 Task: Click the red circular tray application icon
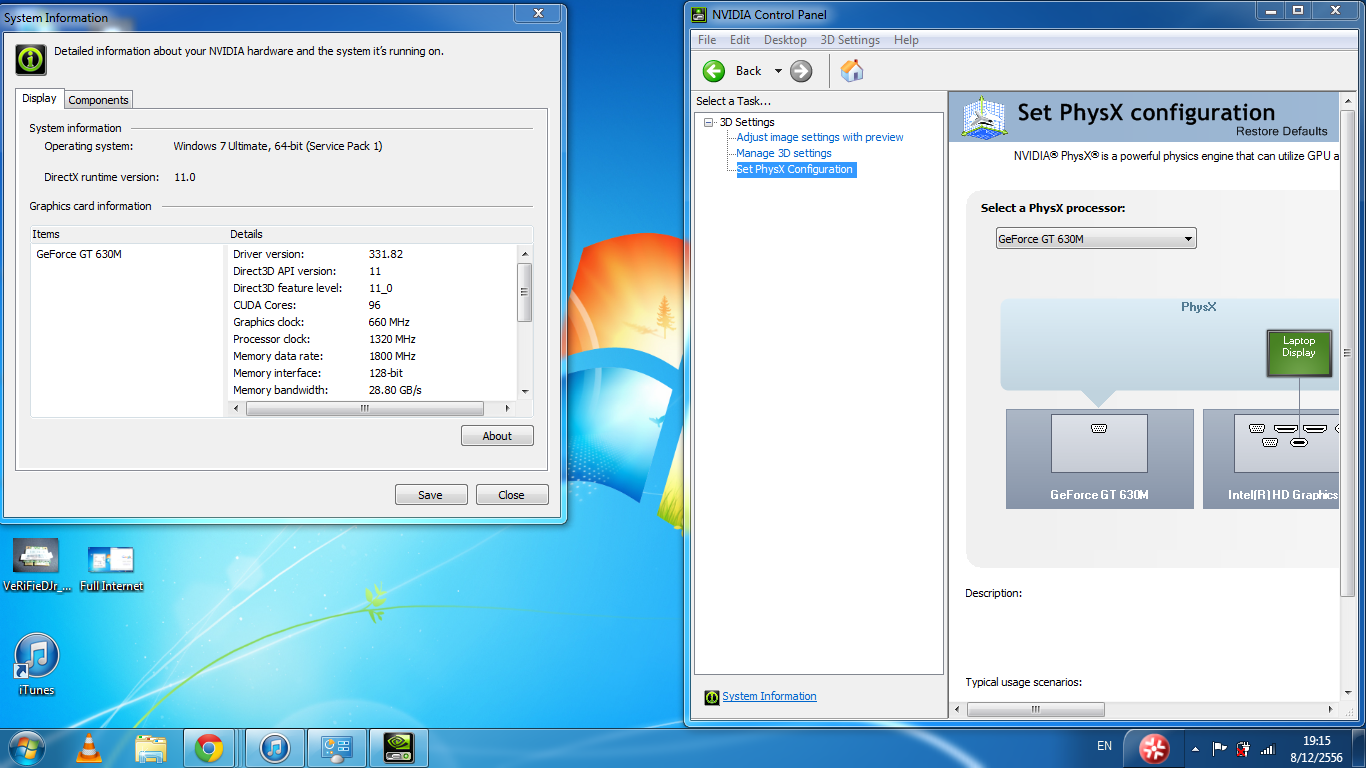pyautogui.click(x=1154, y=748)
